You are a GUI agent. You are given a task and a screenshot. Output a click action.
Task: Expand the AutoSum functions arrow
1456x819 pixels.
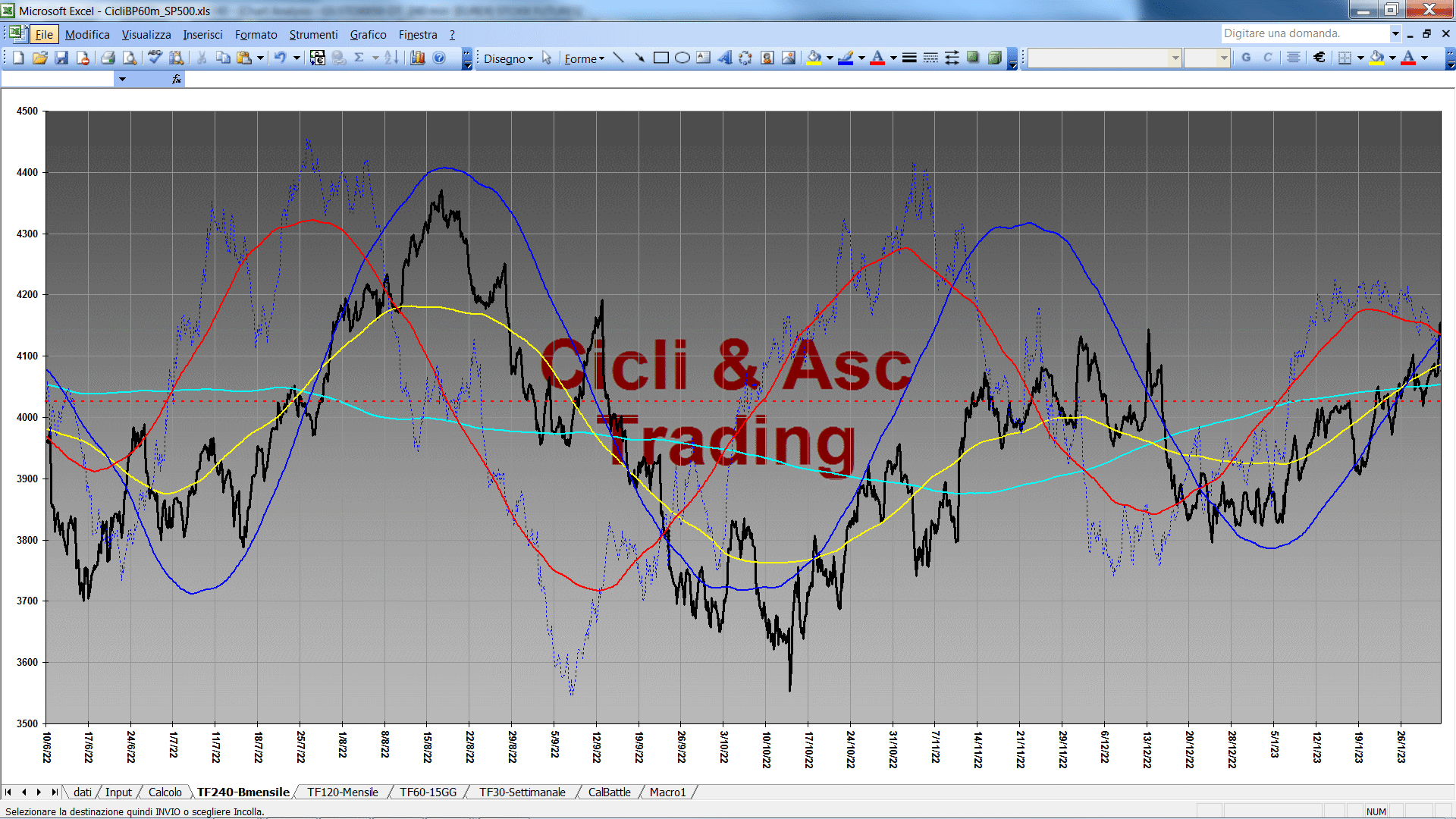pyautogui.click(x=375, y=58)
